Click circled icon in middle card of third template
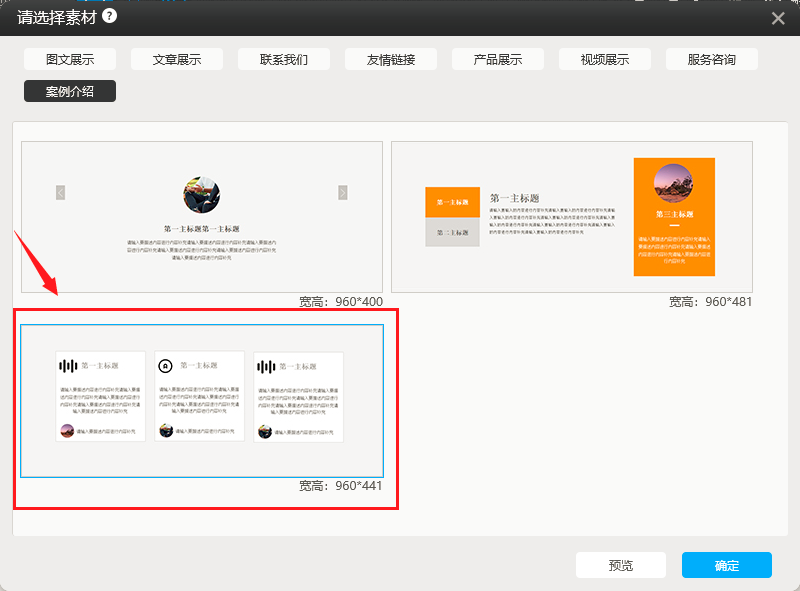This screenshot has width=800, height=591. click(x=166, y=366)
